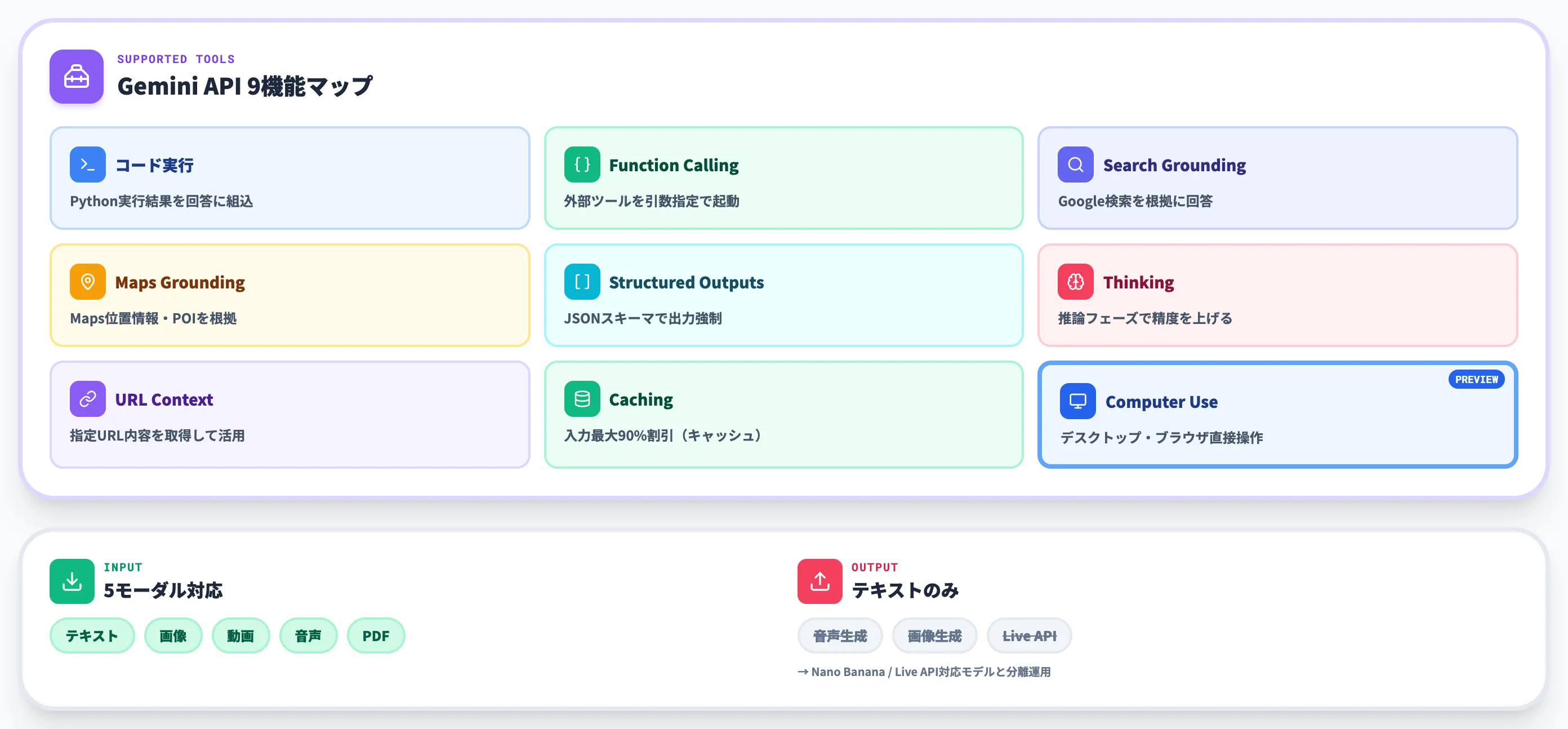This screenshot has width=1568, height=729.
Task: Click the コード実行 card title
Action: [x=154, y=165]
